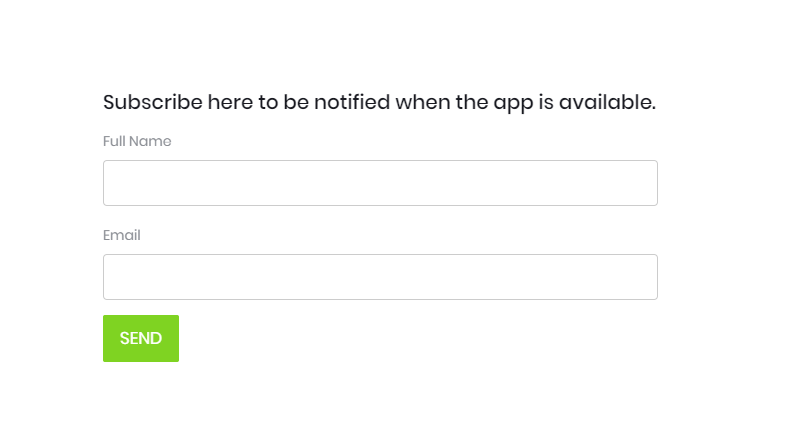Focus the Full Name input field
Viewport: 801px width, 434px height.
coord(380,183)
